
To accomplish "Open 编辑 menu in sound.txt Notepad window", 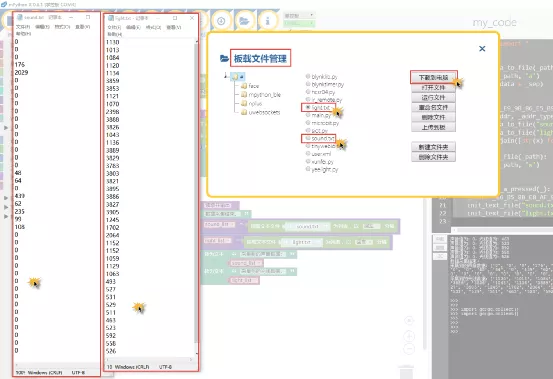I will (x=42, y=27).
